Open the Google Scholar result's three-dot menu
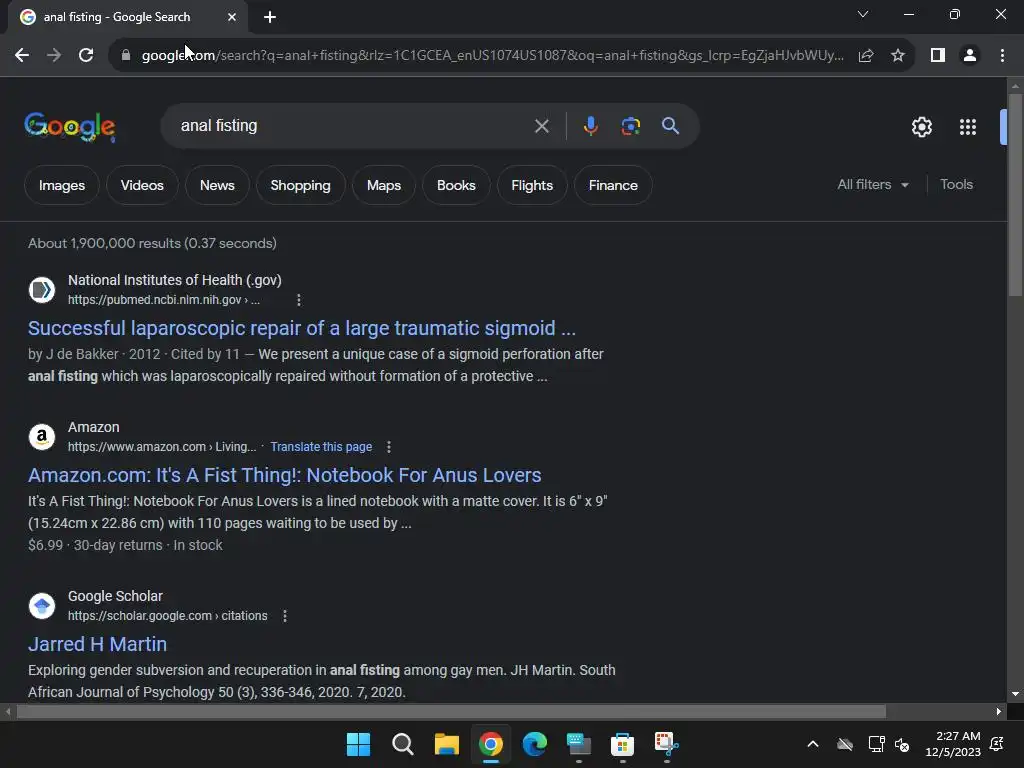 (x=285, y=616)
